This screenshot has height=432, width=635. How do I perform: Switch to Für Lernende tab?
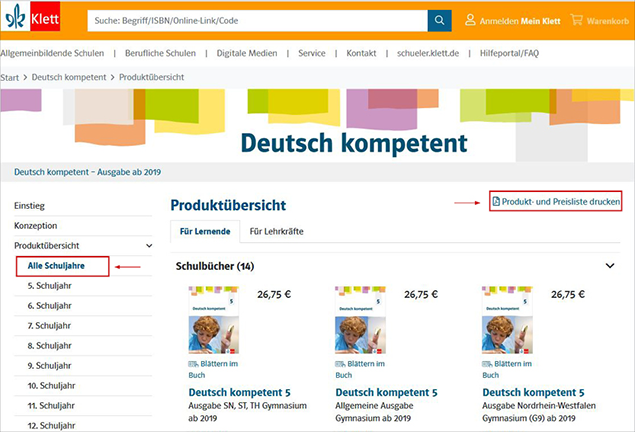click(x=205, y=232)
